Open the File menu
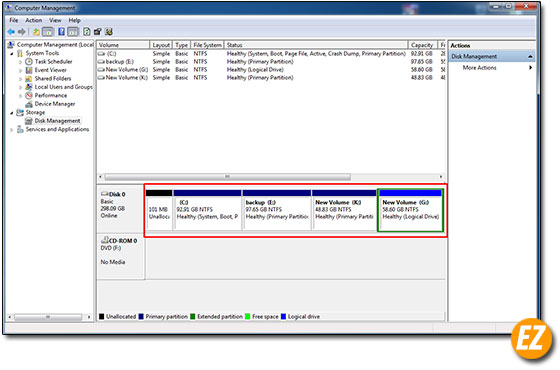Screen dimensions: 560x370 [x=14, y=20]
